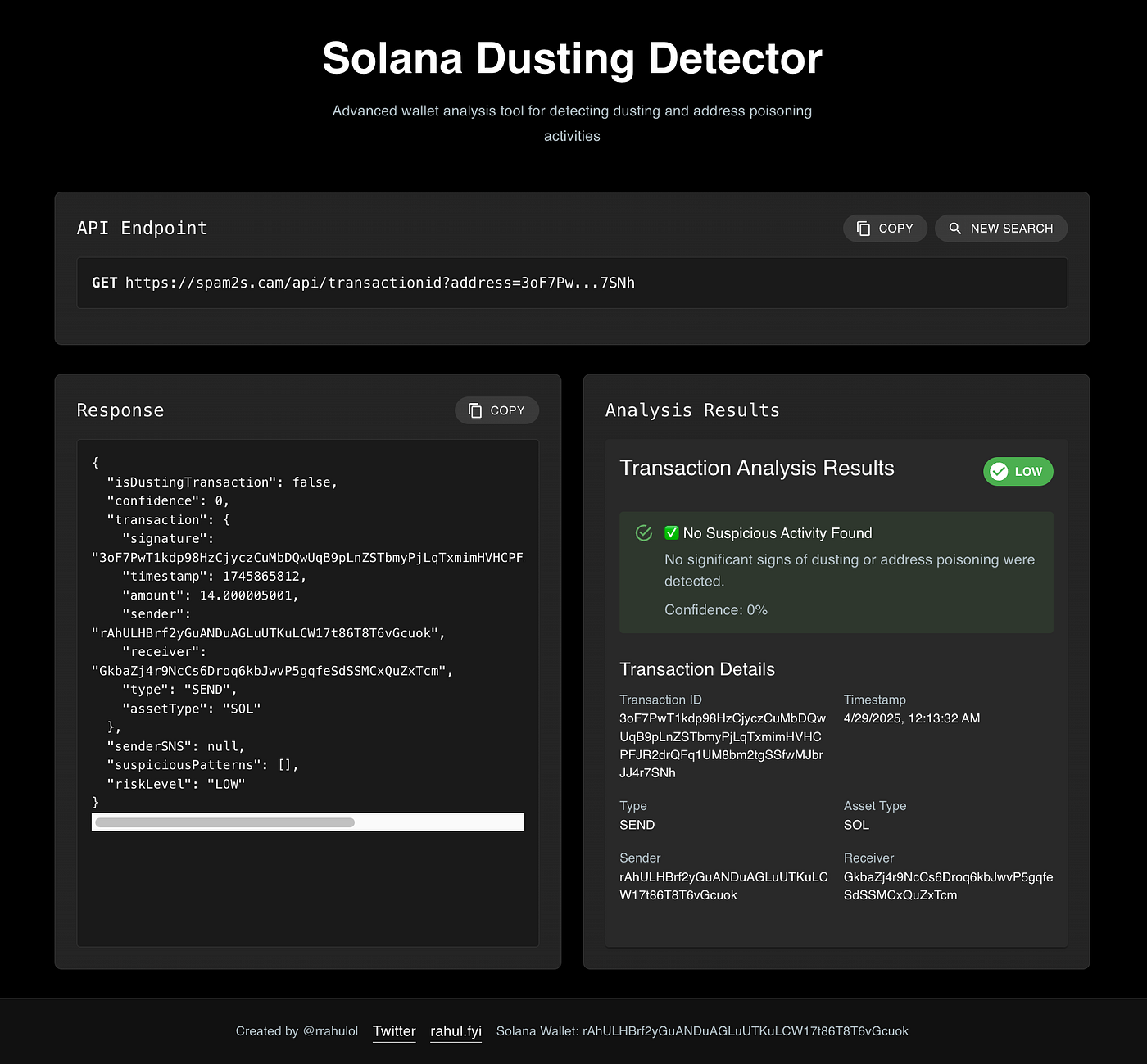Click the Sender address in Transaction Details
Screen dimensions: 1147x1064
[723, 886]
